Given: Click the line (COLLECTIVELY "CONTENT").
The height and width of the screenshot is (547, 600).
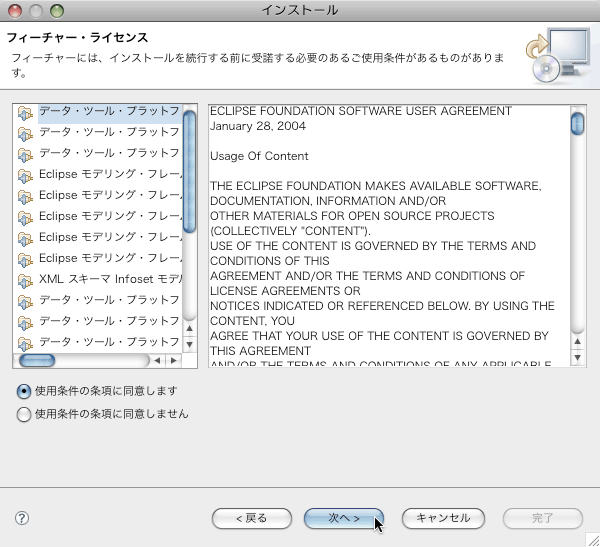Looking at the screenshot, I should click(x=290, y=231).
